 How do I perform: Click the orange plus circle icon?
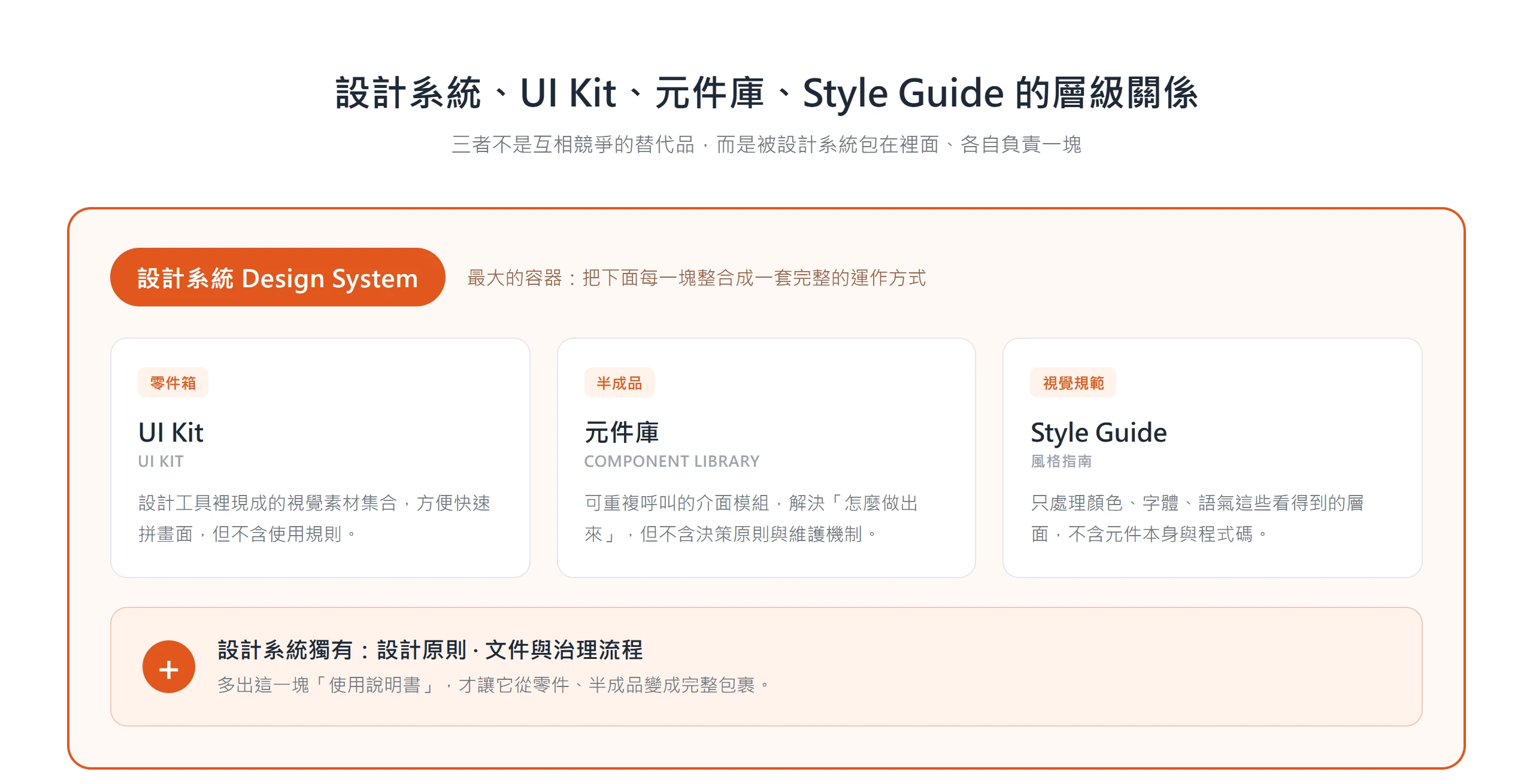tap(169, 667)
